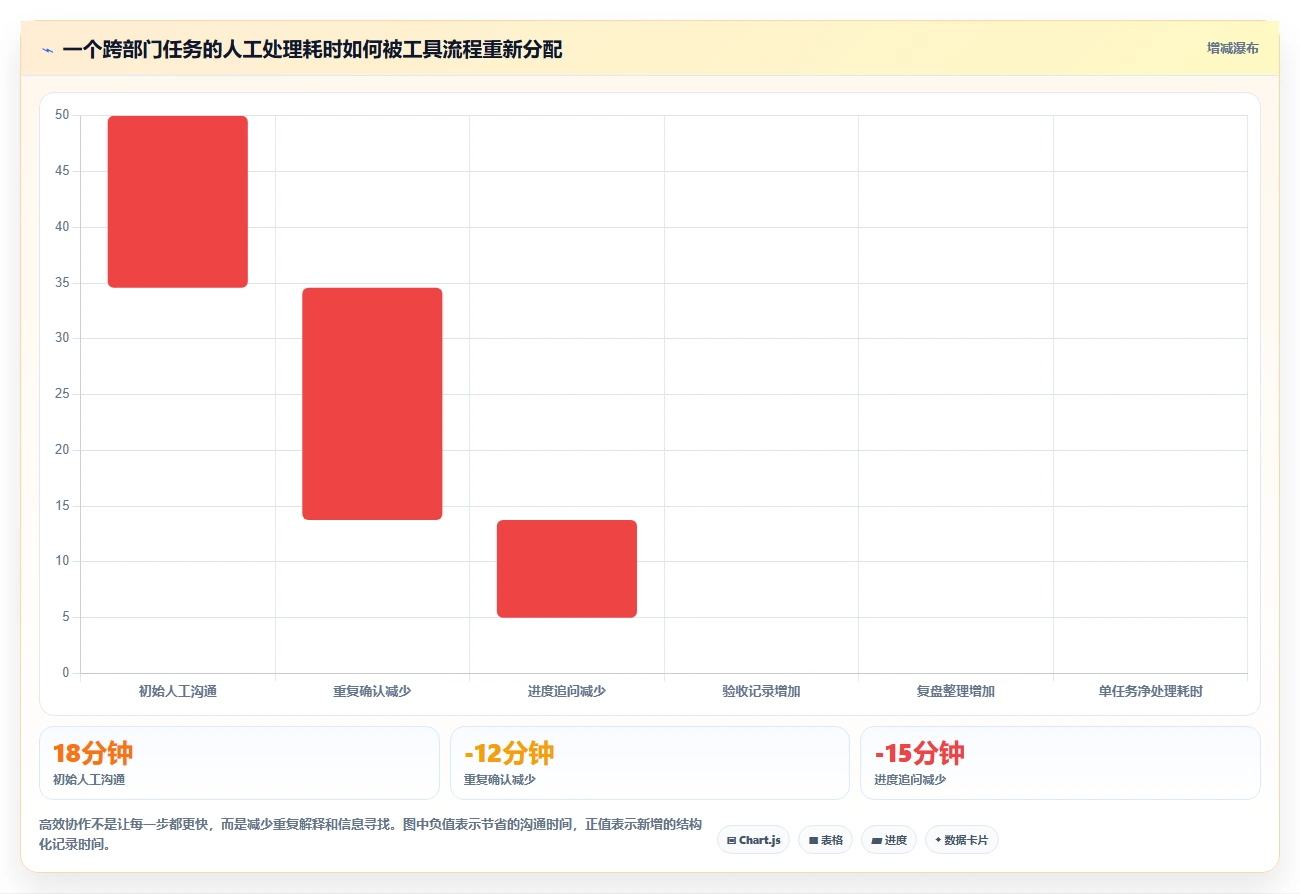The image size is (1300, 894).
Task: Click the chart title 一个跨部门任务的人工处理耗时
Action: coord(312,50)
